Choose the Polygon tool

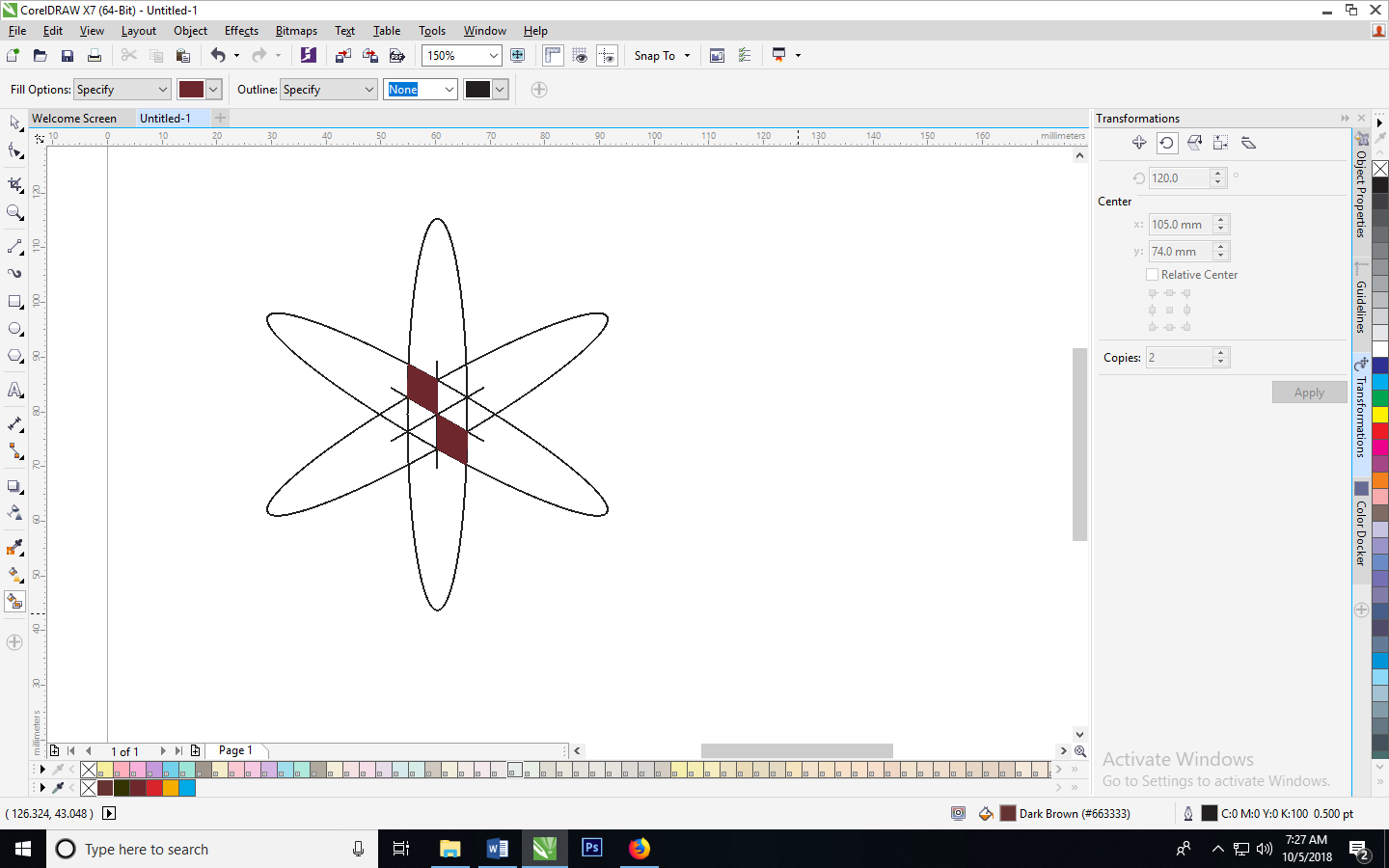click(14, 356)
